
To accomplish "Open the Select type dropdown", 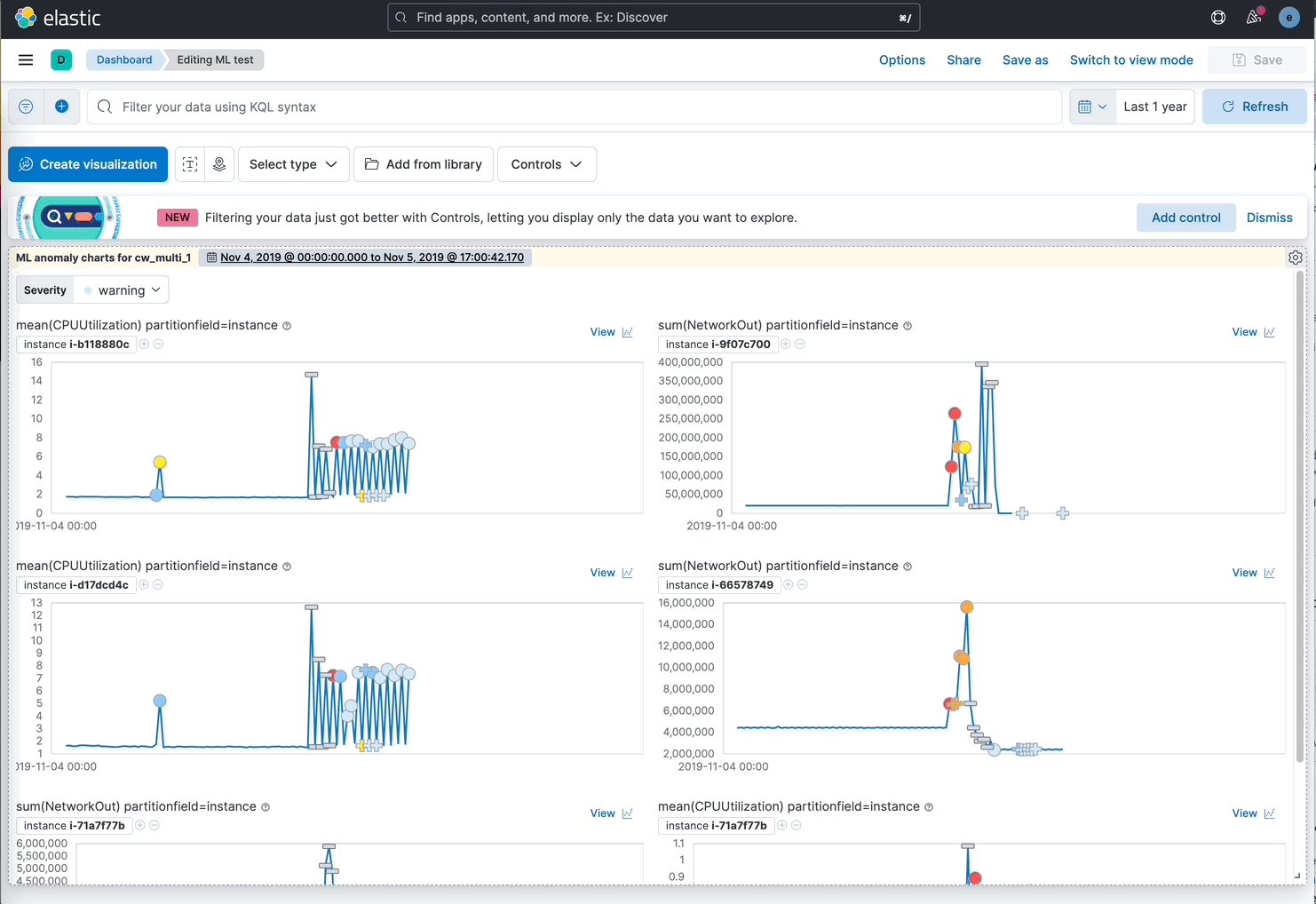I will pyautogui.click(x=293, y=164).
